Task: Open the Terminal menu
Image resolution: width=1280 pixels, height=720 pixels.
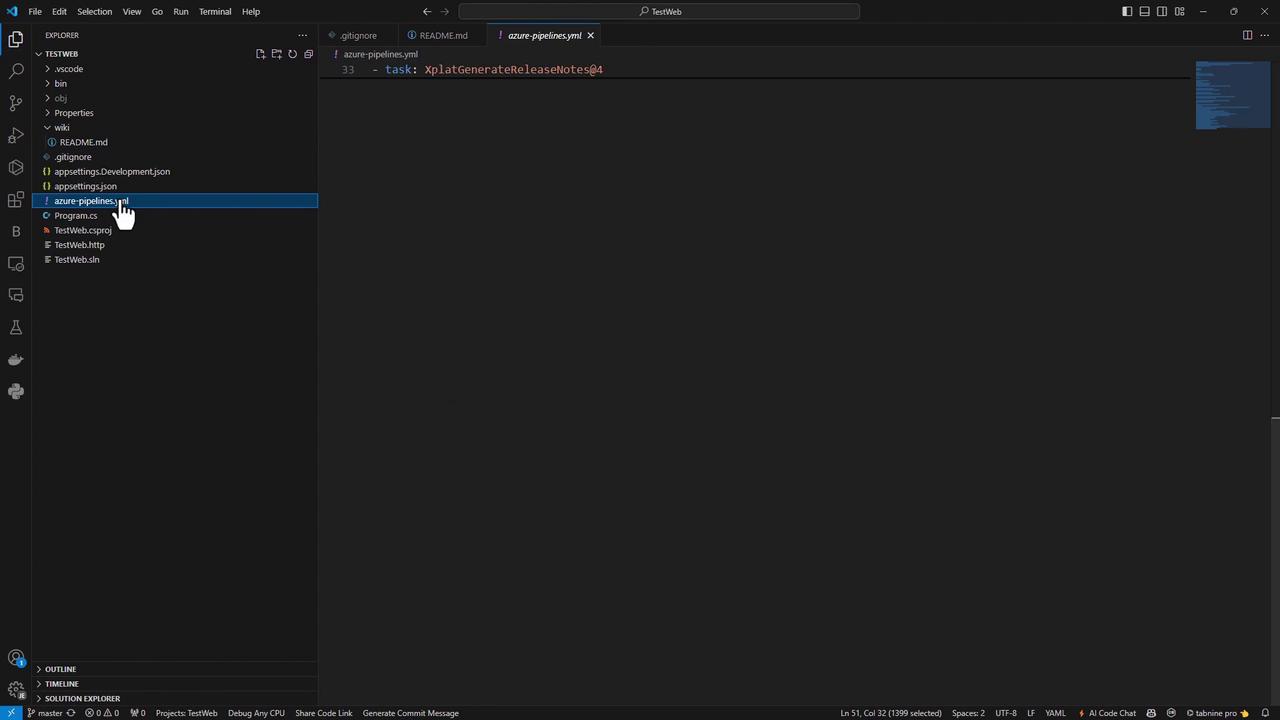Action: point(215,12)
